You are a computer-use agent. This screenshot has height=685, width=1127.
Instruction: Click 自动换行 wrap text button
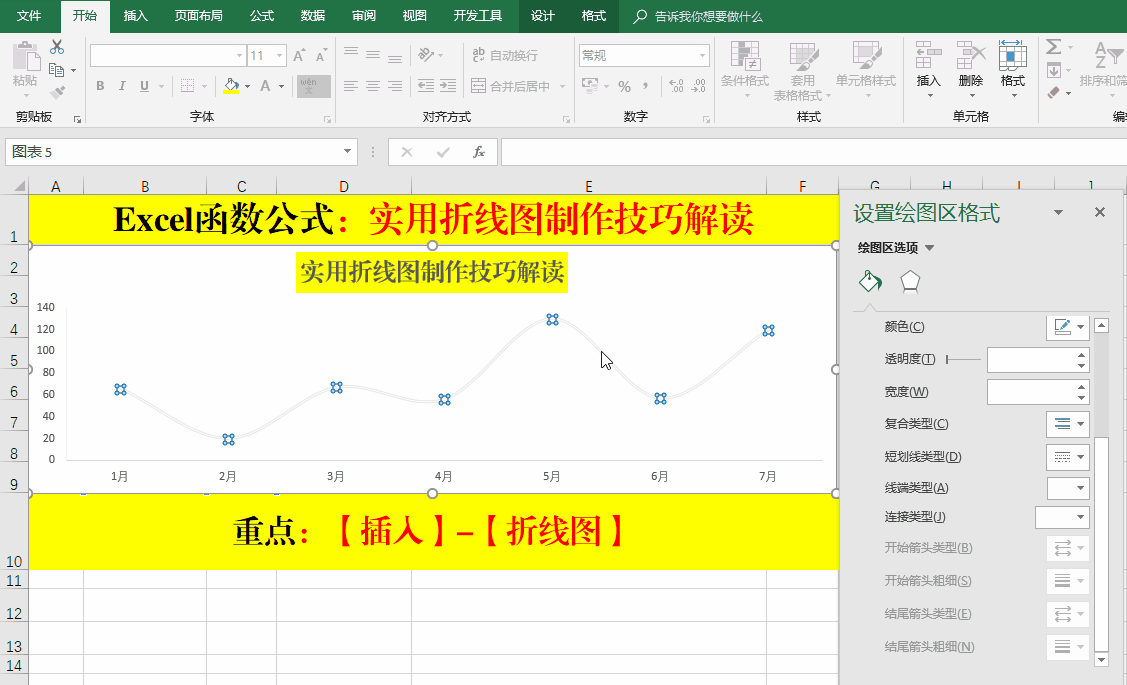505,55
